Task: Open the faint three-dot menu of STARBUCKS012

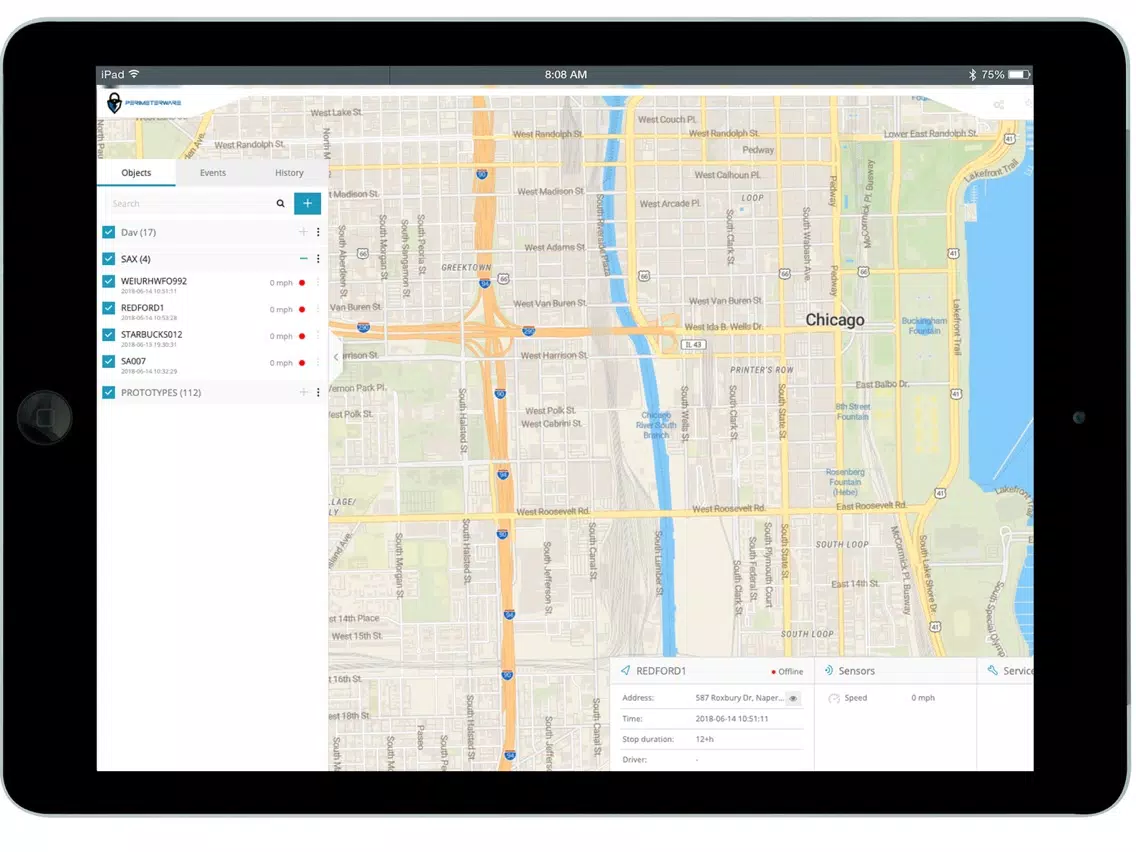Action: [x=318, y=336]
